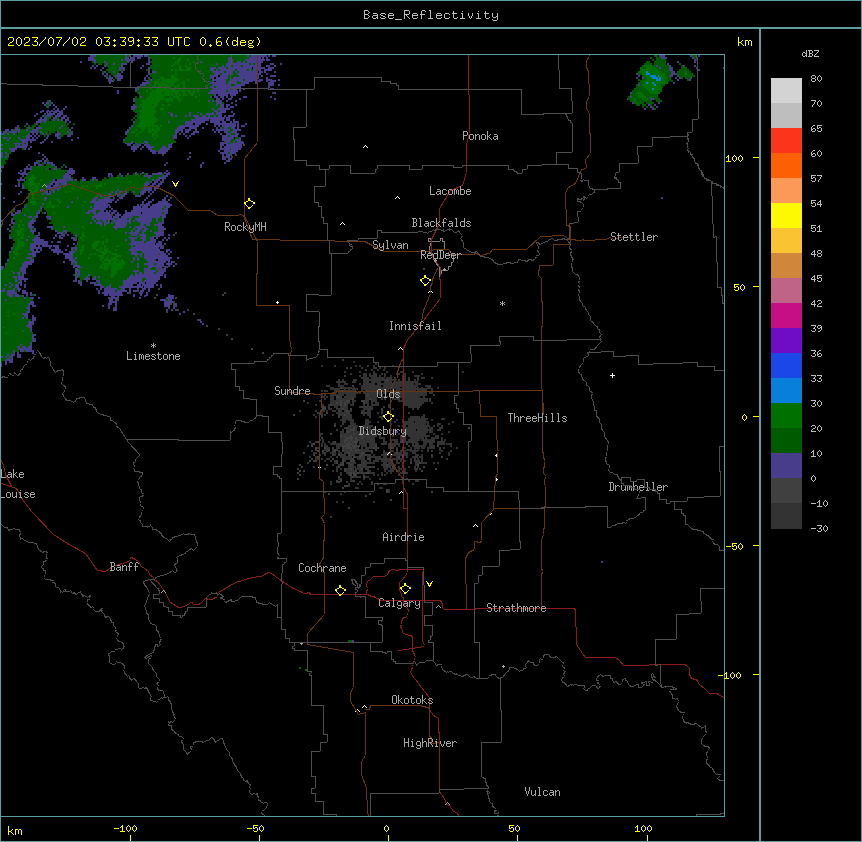Click the Sylvan label
Viewport: 862px width, 842px height.
(390, 245)
